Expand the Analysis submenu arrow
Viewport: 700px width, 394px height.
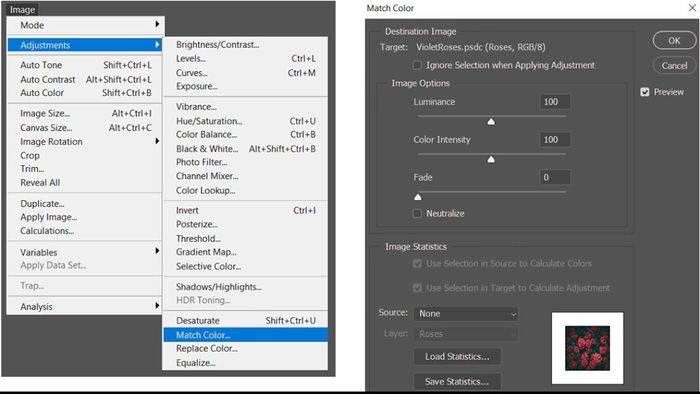pos(157,306)
